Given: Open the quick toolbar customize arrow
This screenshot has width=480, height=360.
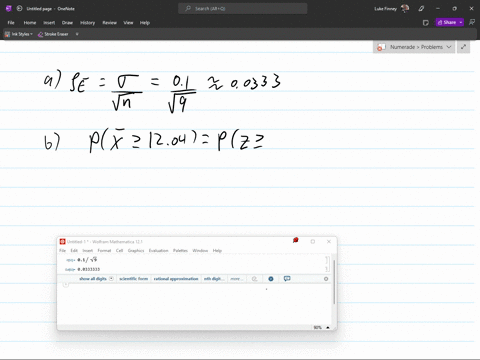Looking at the screenshot, I should coord(77,34).
